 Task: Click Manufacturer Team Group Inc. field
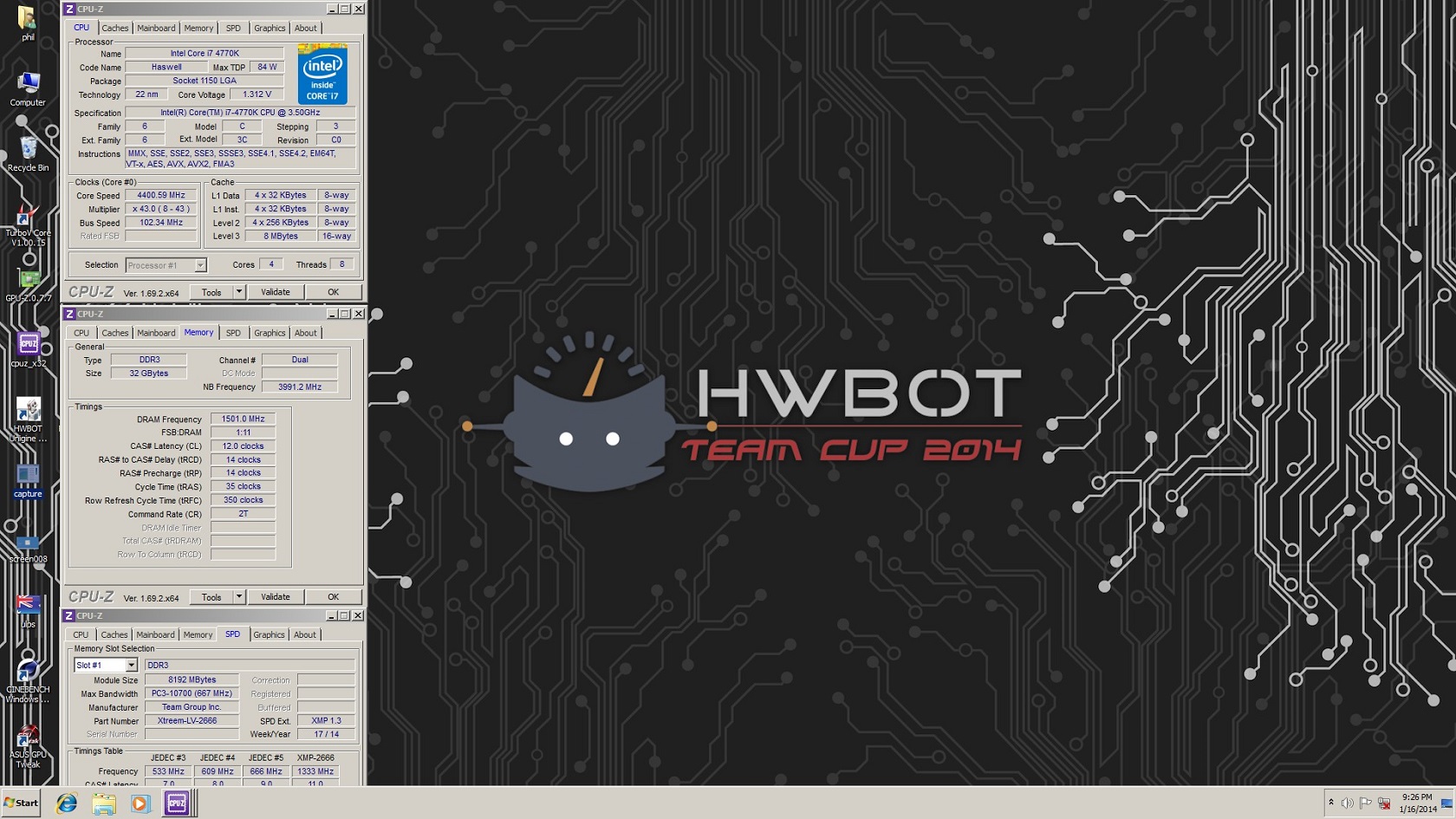tap(192, 707)
